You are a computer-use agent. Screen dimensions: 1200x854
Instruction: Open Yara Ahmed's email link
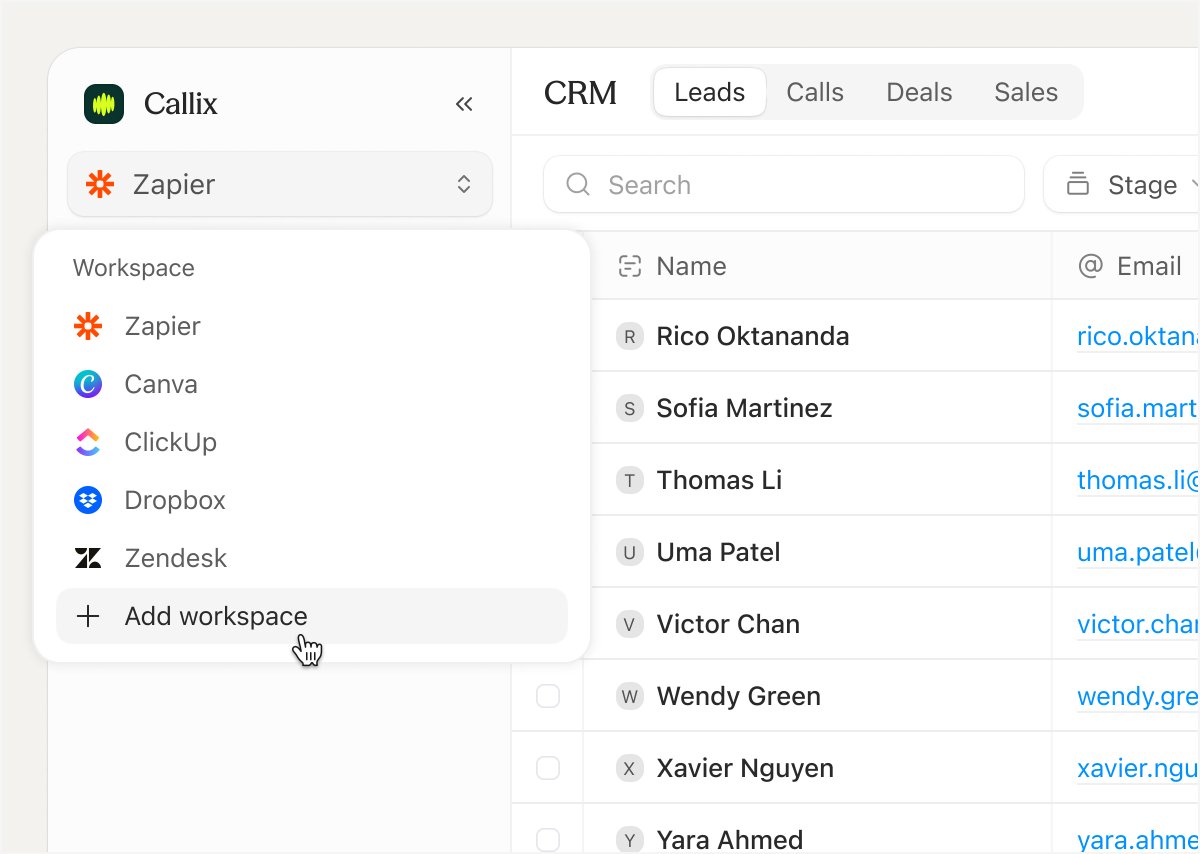1138,840
